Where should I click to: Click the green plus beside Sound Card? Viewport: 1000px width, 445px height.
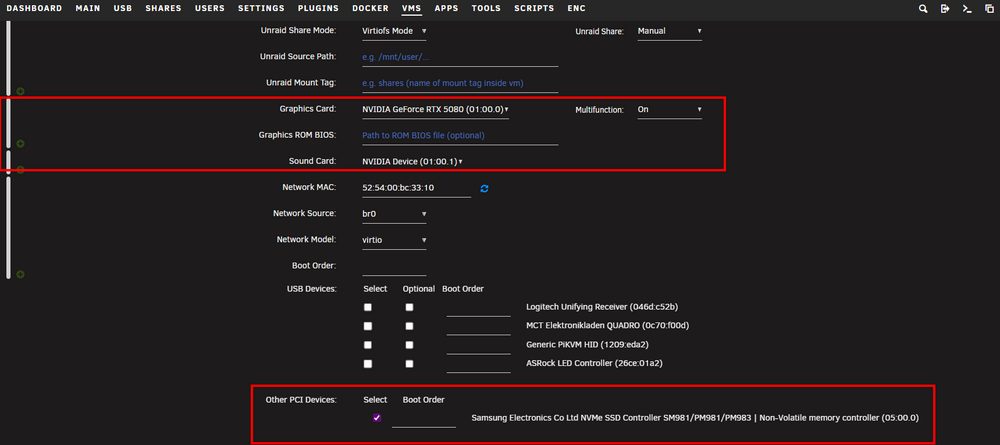20,170
